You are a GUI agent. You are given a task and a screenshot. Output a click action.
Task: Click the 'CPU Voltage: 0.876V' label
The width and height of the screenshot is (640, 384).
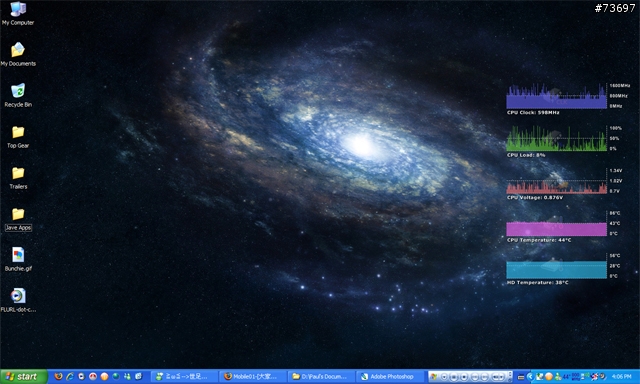(x=535, y=198)
